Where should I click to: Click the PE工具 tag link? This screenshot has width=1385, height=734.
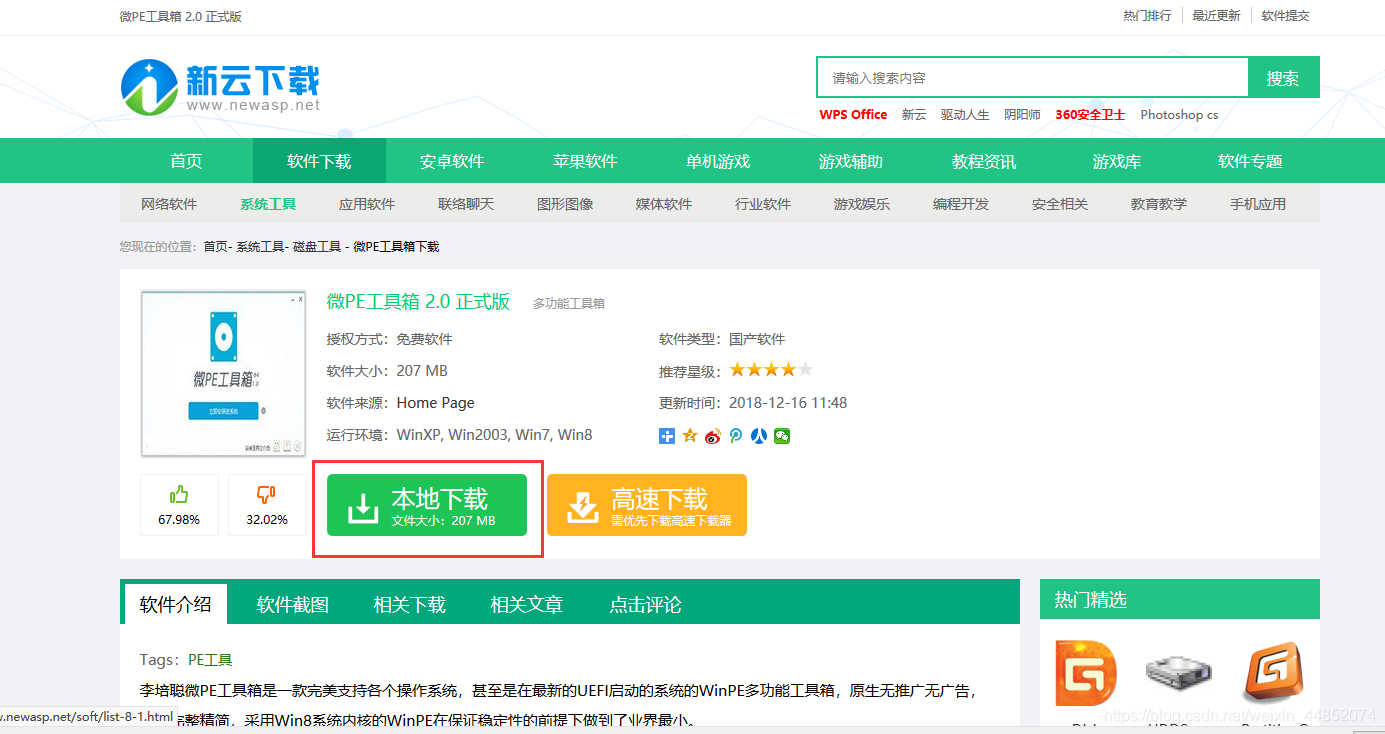point(210,660)
